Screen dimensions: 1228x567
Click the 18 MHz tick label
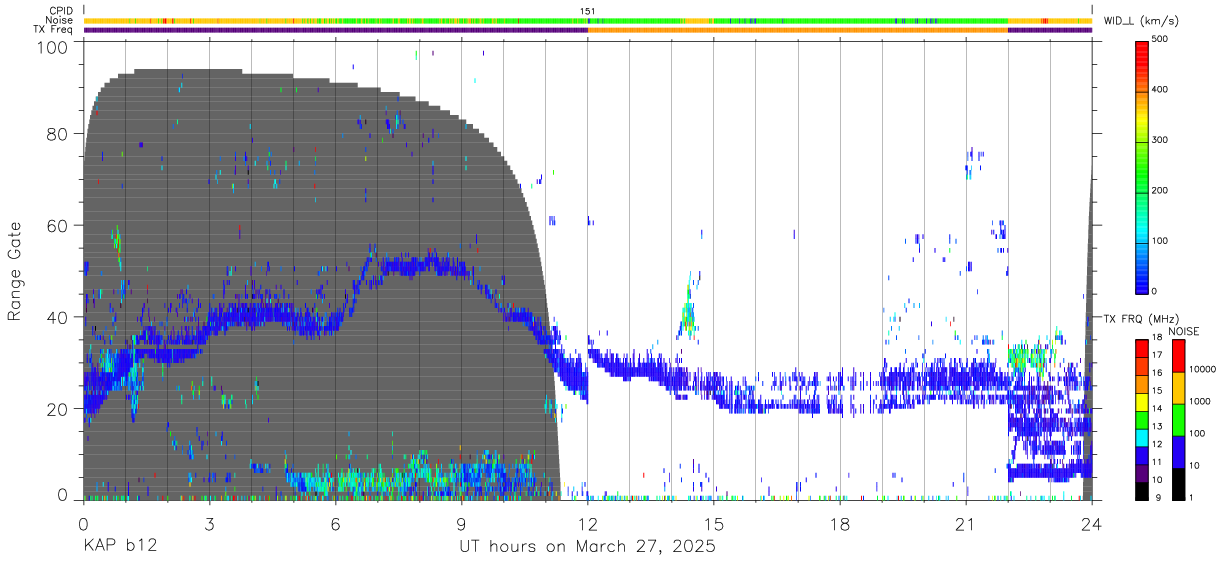[1159, 338]
